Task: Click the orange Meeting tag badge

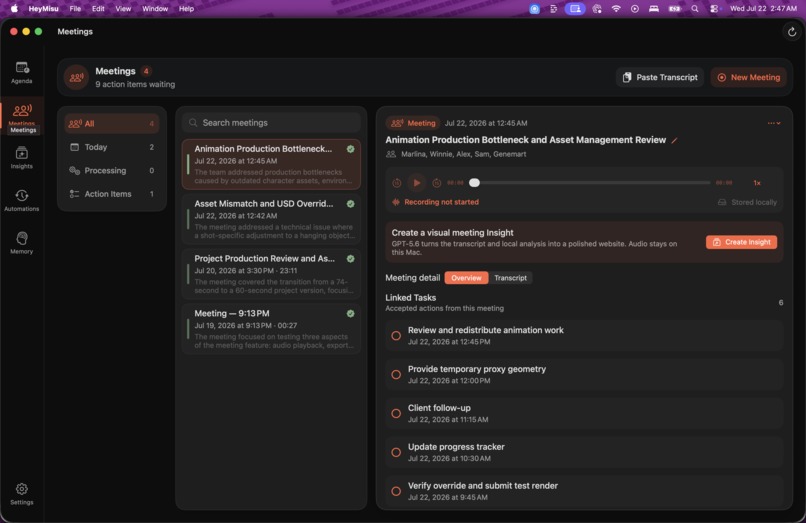Action: pos(413,123)
